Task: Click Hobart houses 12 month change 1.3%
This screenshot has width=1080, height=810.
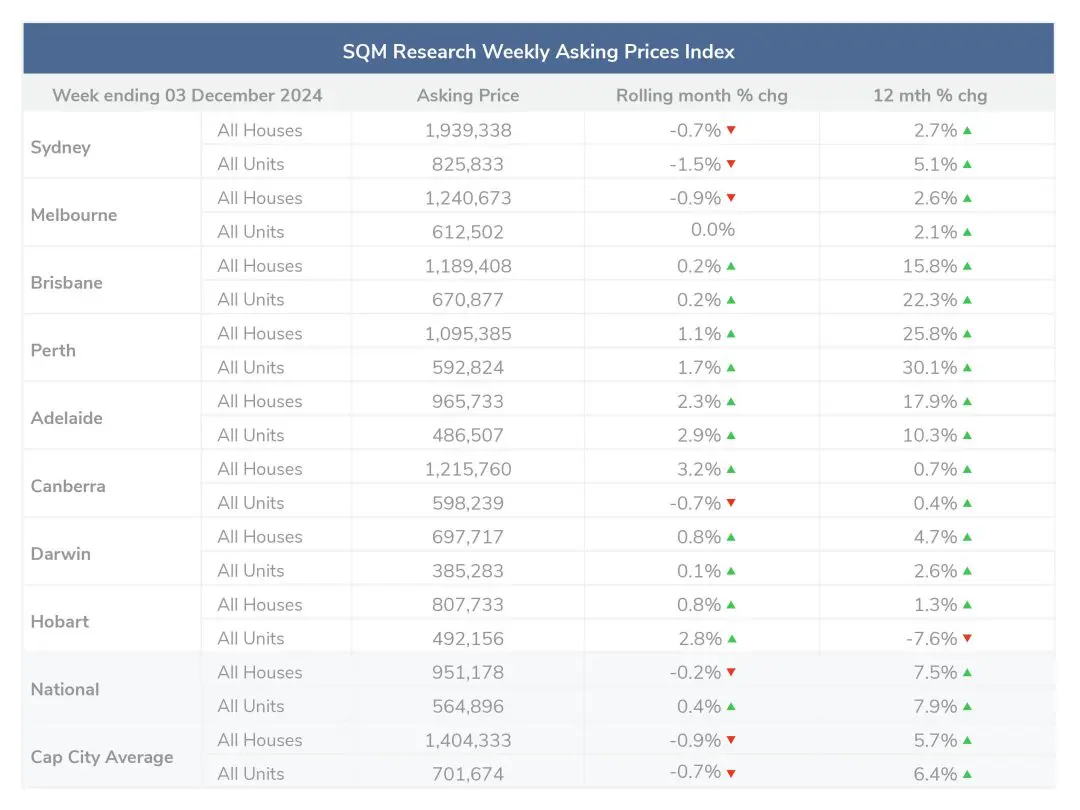Action: point(935,604)
